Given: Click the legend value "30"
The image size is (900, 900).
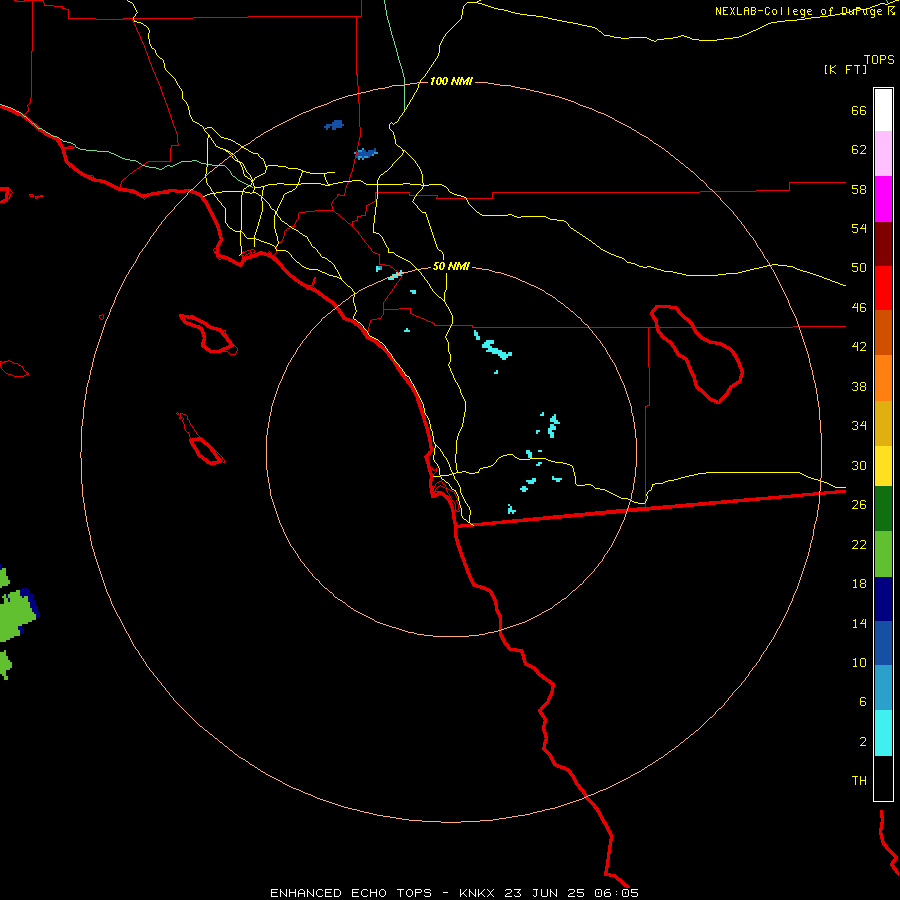Looking at the screenshot, I should click(859, 465).
